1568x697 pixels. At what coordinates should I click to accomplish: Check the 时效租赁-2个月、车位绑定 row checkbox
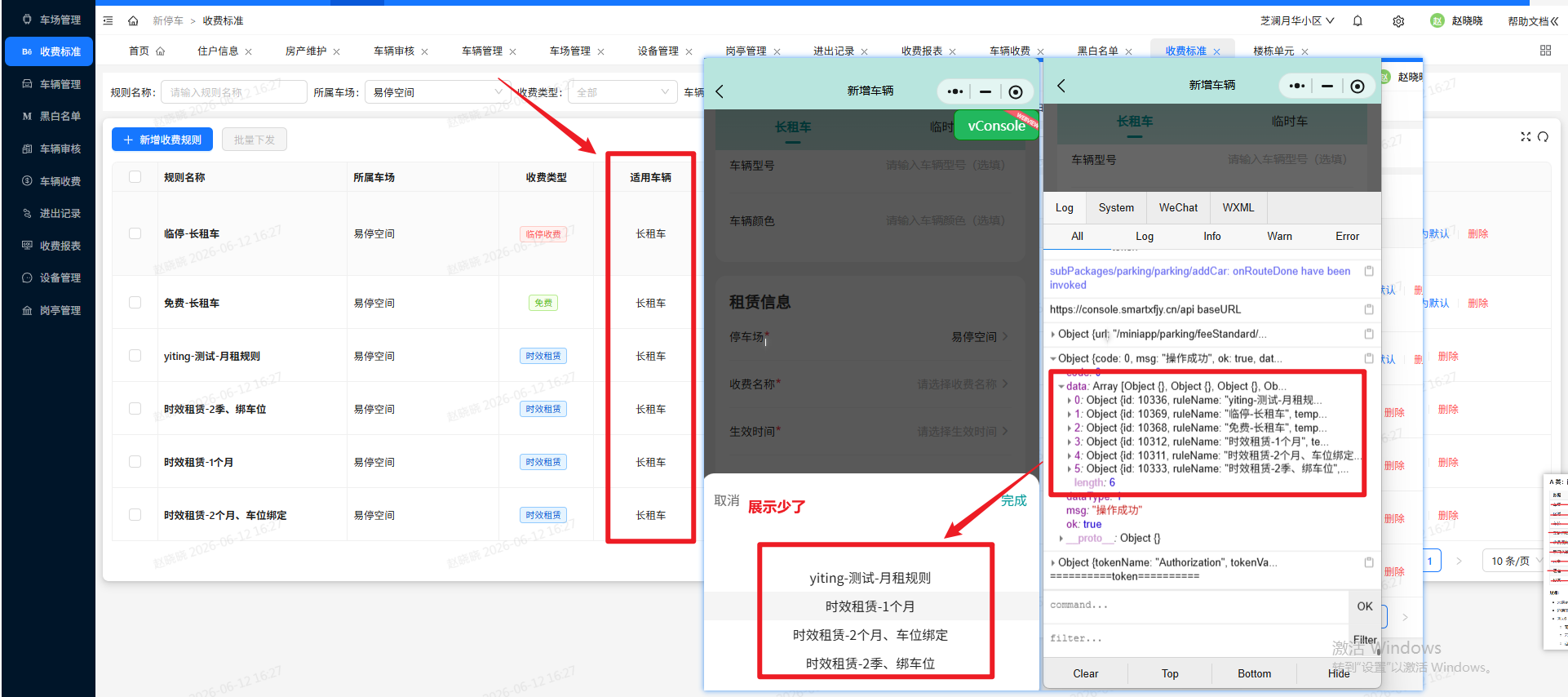click(x=135, y=515)
